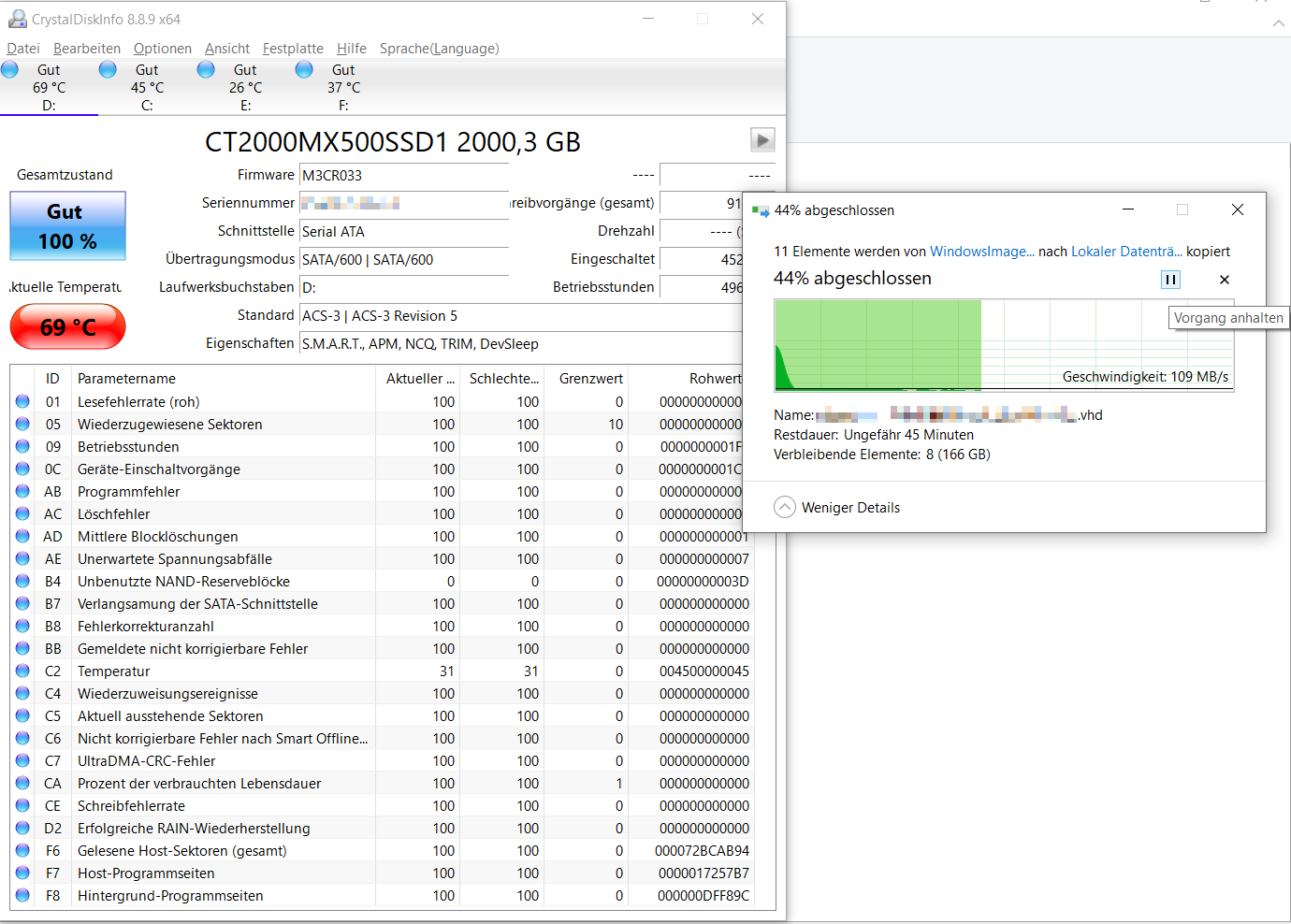
Task: Click status icon of Betriebsstunden row
Action: pyautogui.click(x=22, y=446)
